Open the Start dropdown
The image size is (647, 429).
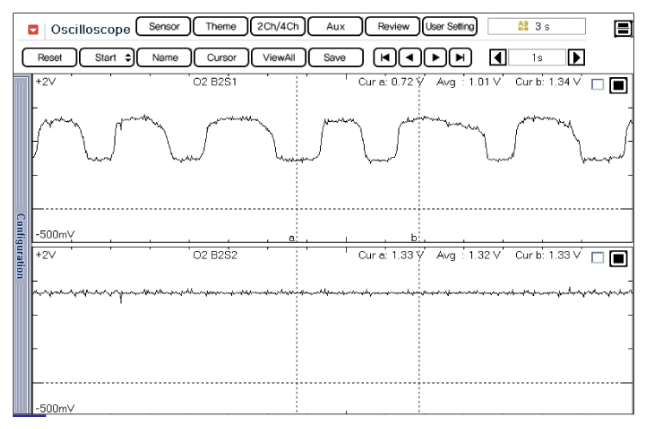(x=104, y=58)
